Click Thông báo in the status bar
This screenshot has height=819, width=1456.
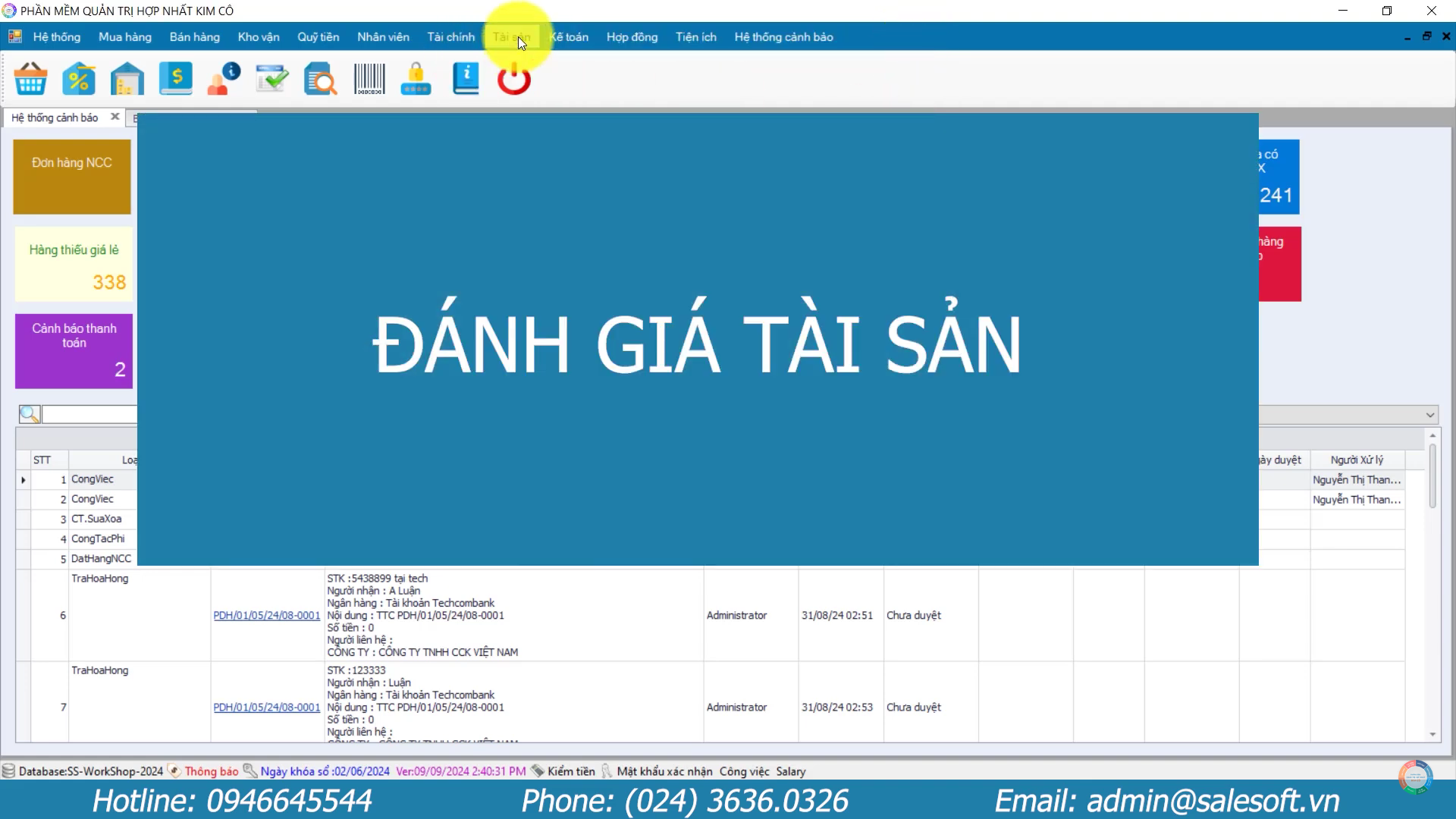point(212,771)
